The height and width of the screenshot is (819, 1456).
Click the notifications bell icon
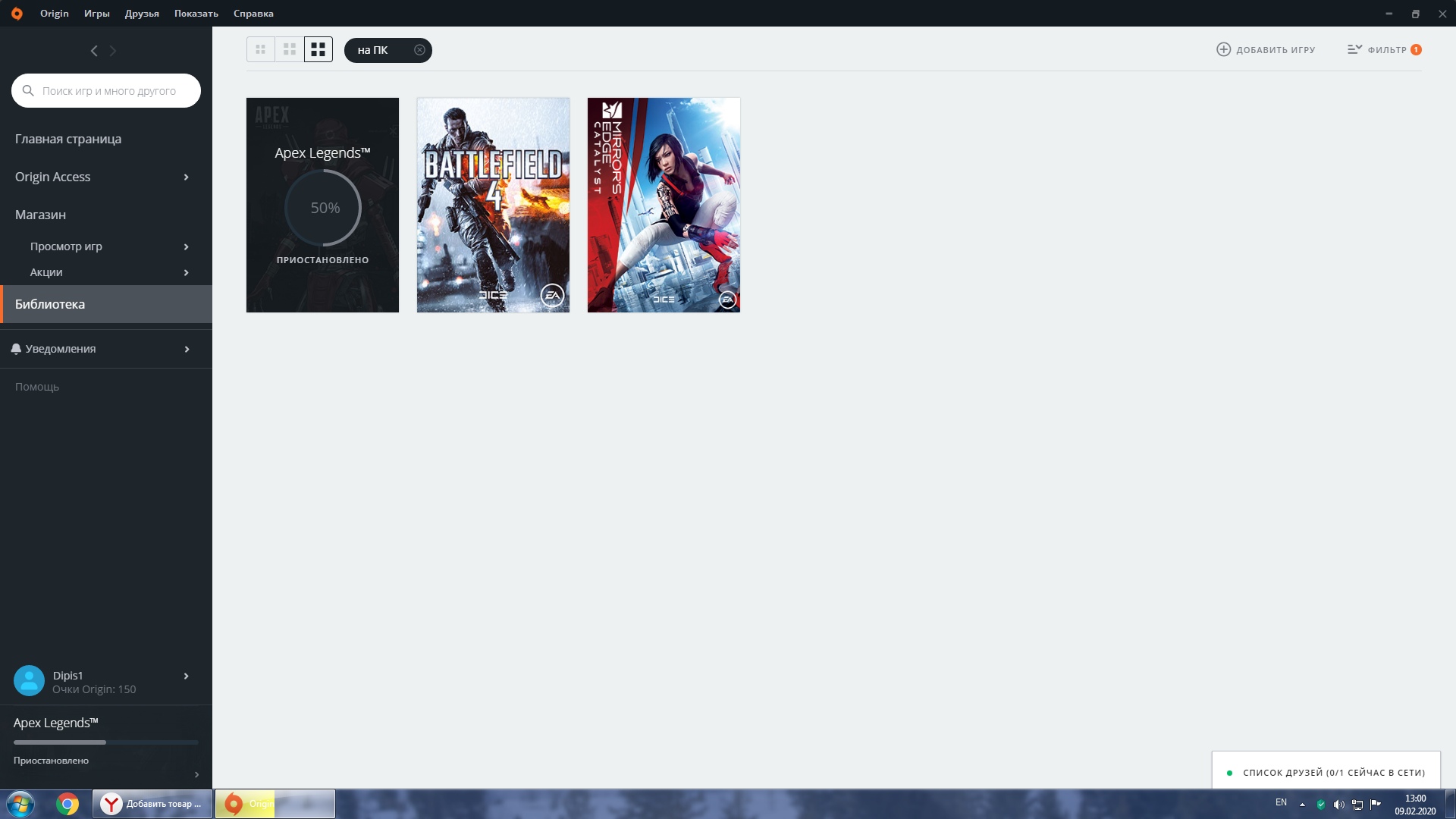coord(16,349)
